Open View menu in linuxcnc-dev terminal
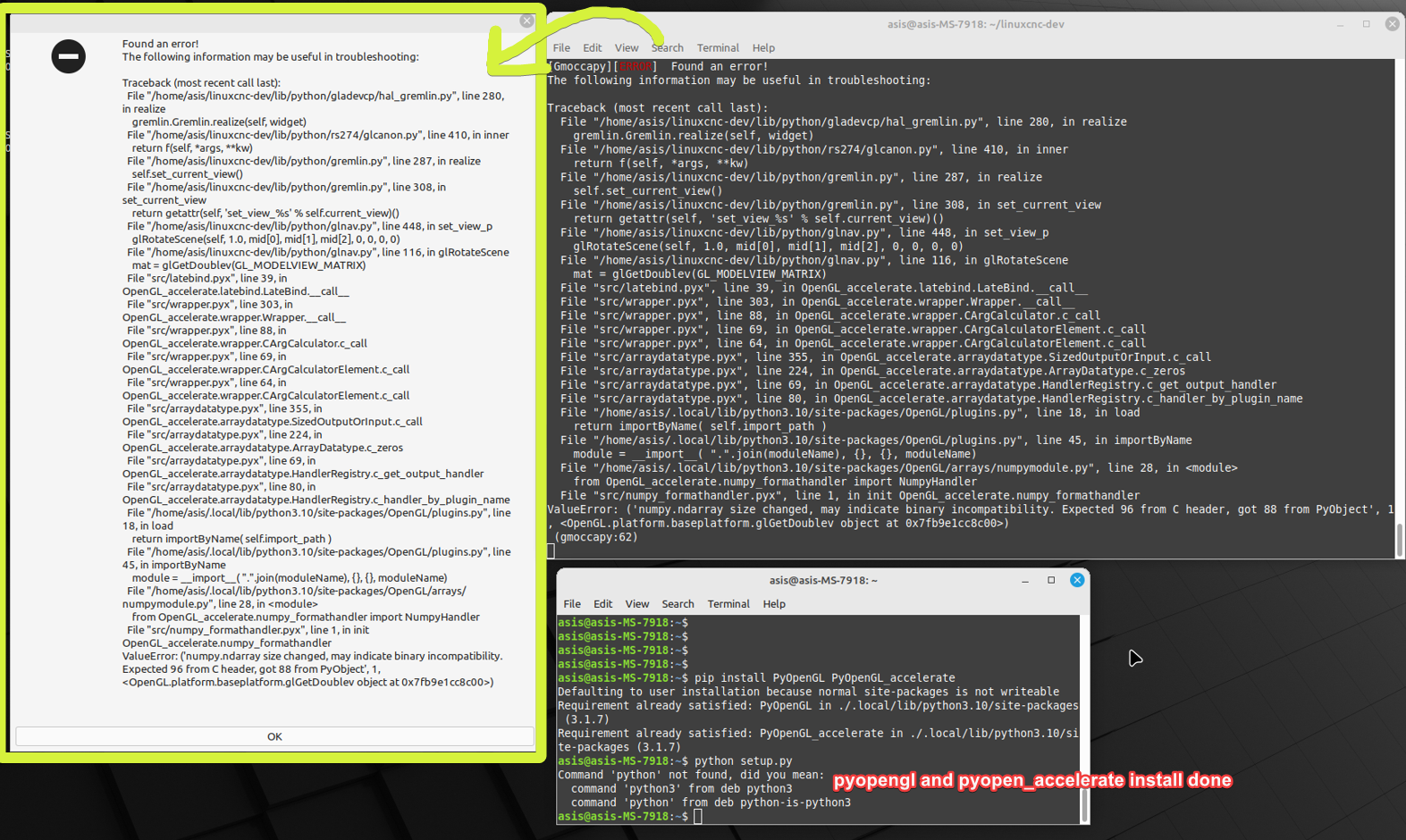Screen dimensions: 1406x840 627,48
